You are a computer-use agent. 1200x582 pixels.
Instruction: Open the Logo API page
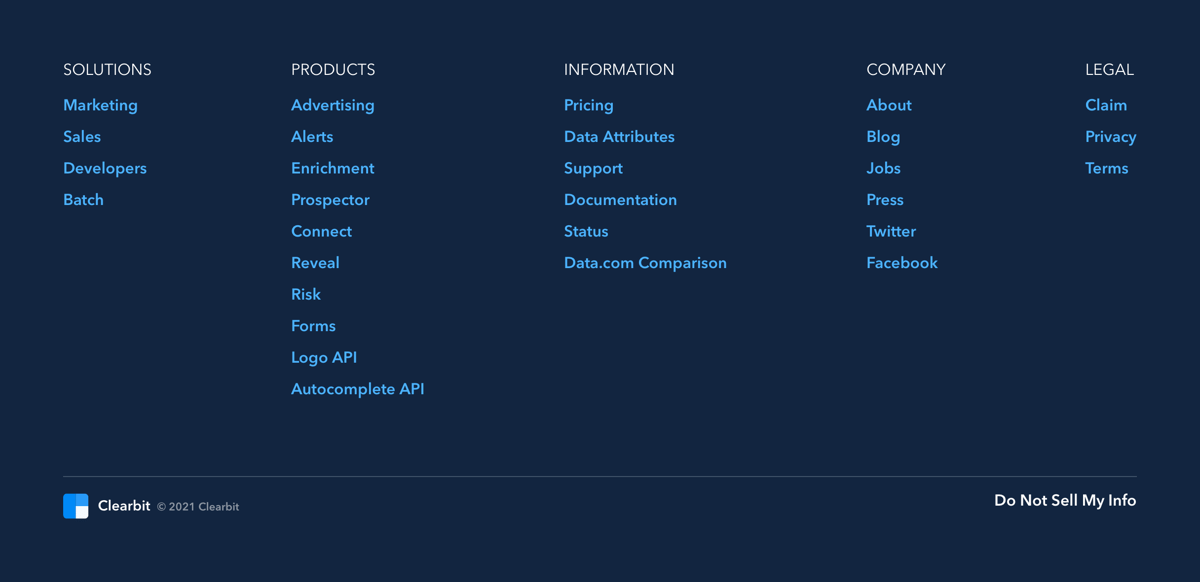pos(324,357)
